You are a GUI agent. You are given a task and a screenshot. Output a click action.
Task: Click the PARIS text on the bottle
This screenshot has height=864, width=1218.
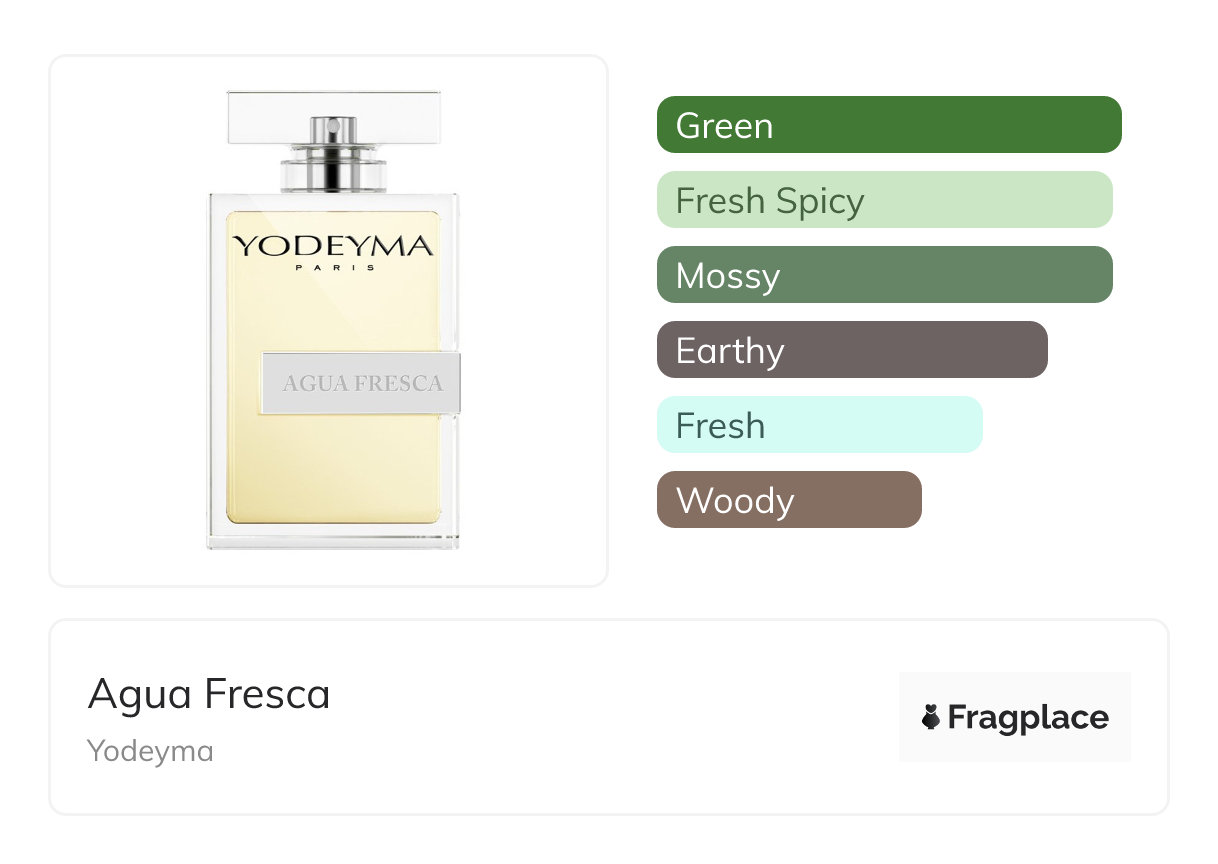pyautogui.click(x=333, y=268)
